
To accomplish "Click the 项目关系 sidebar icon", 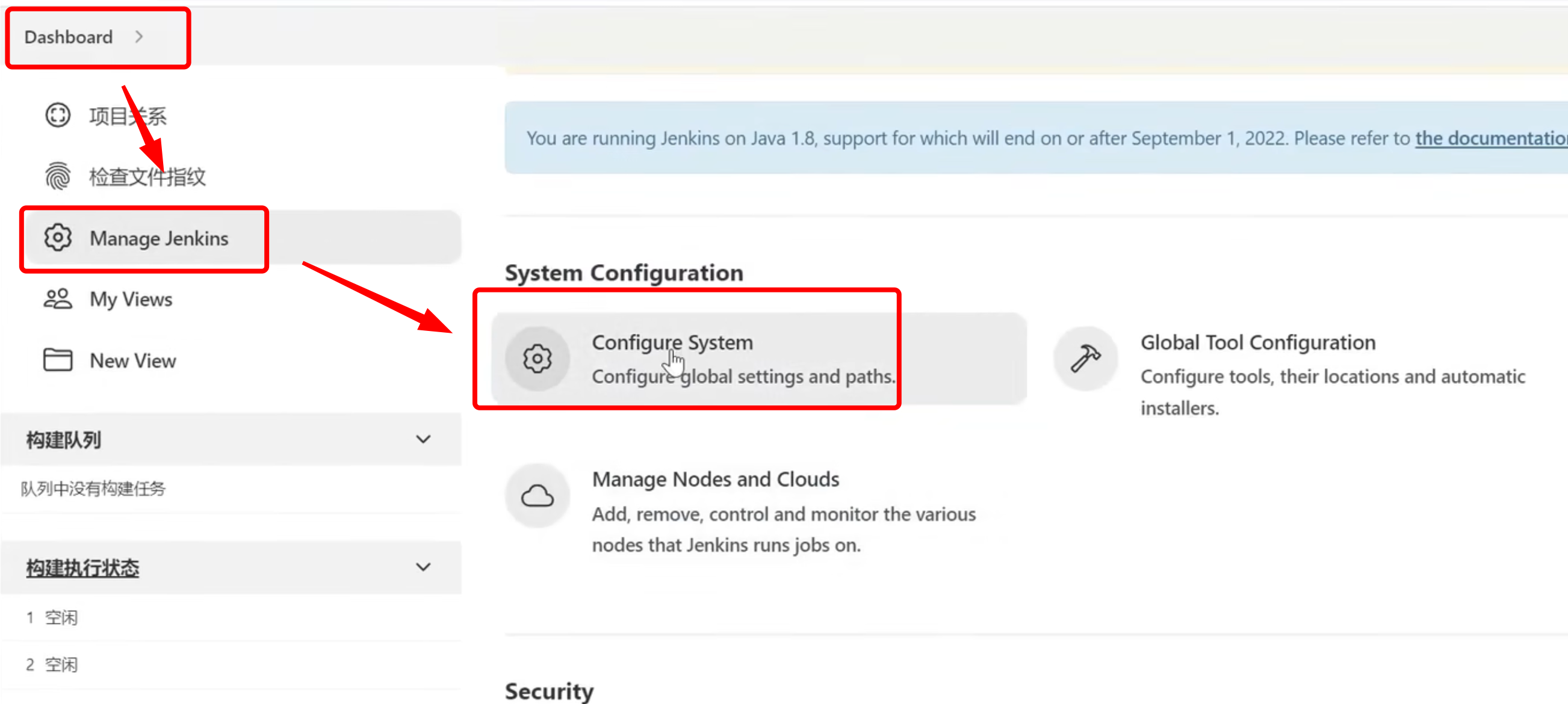I will pyautogui.click(x=58, y=115).
